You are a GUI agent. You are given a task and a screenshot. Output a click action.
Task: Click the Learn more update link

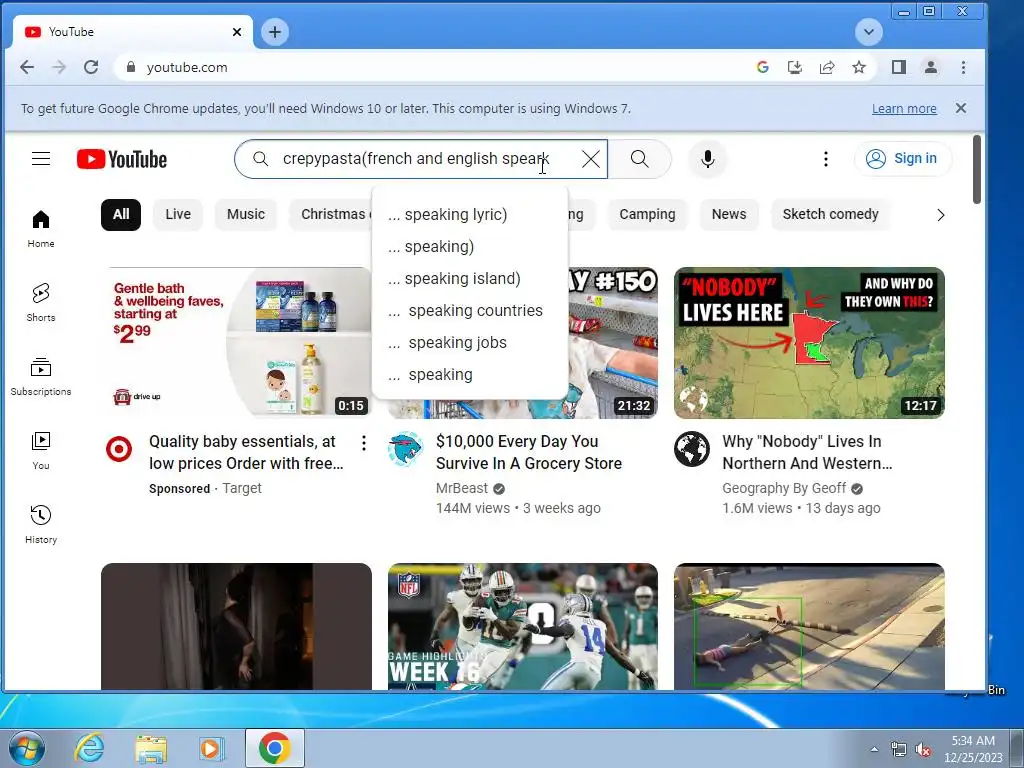pos(904,108)
